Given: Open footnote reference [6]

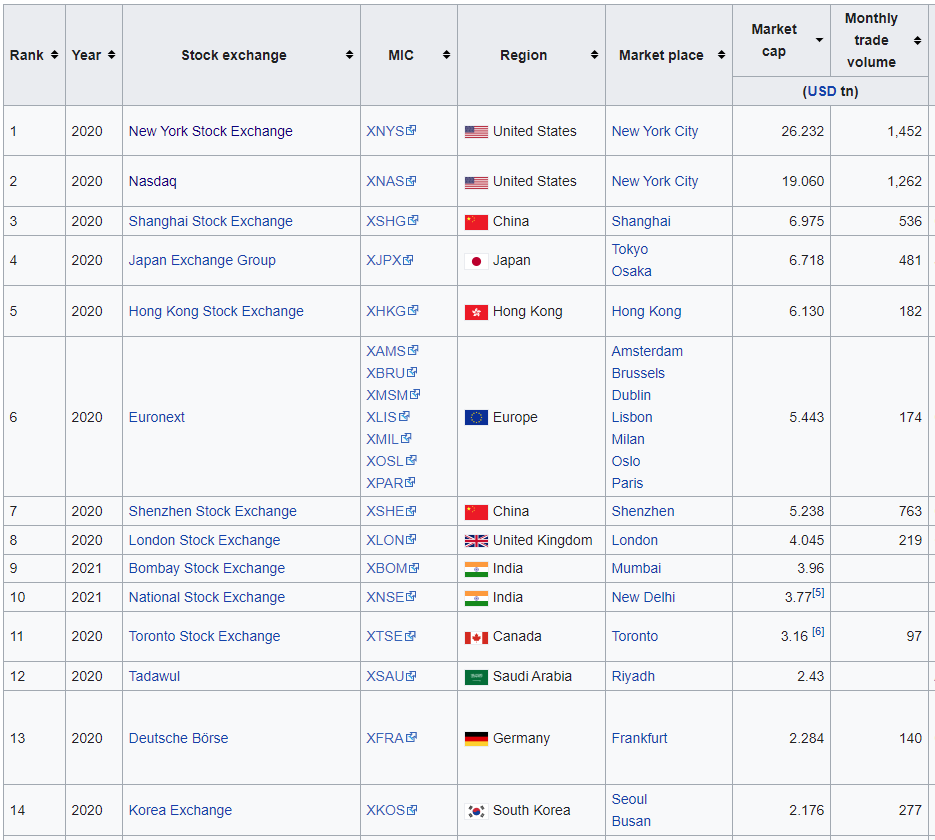Looking at the screenshot, I should coord(818,631).
